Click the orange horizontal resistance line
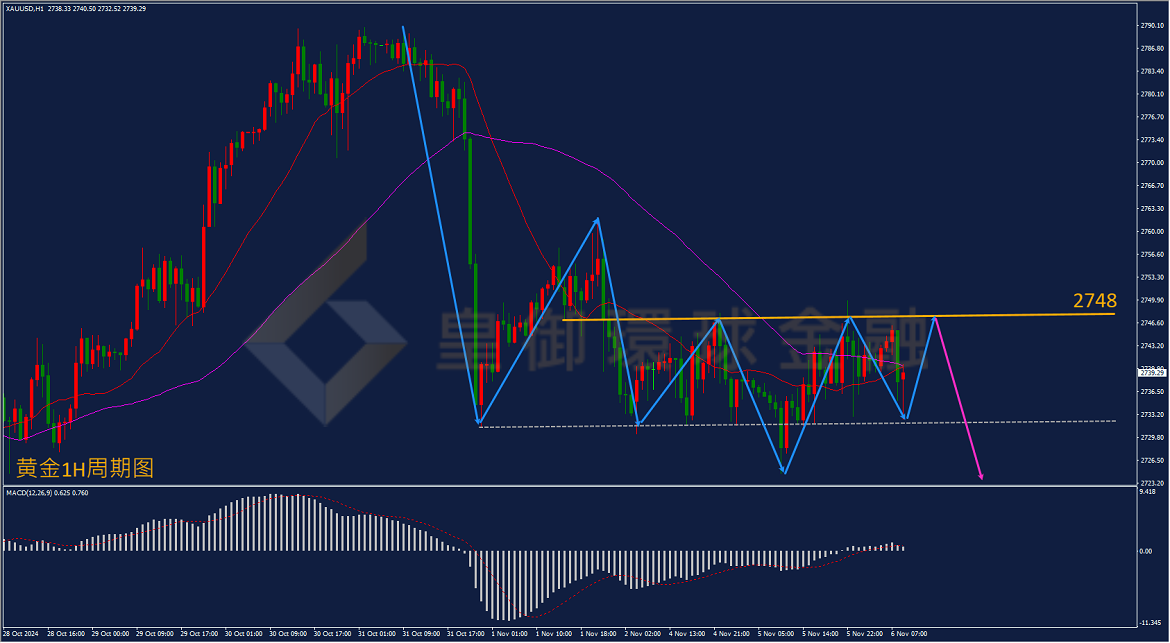1170x643 pixels. (838, 317)
